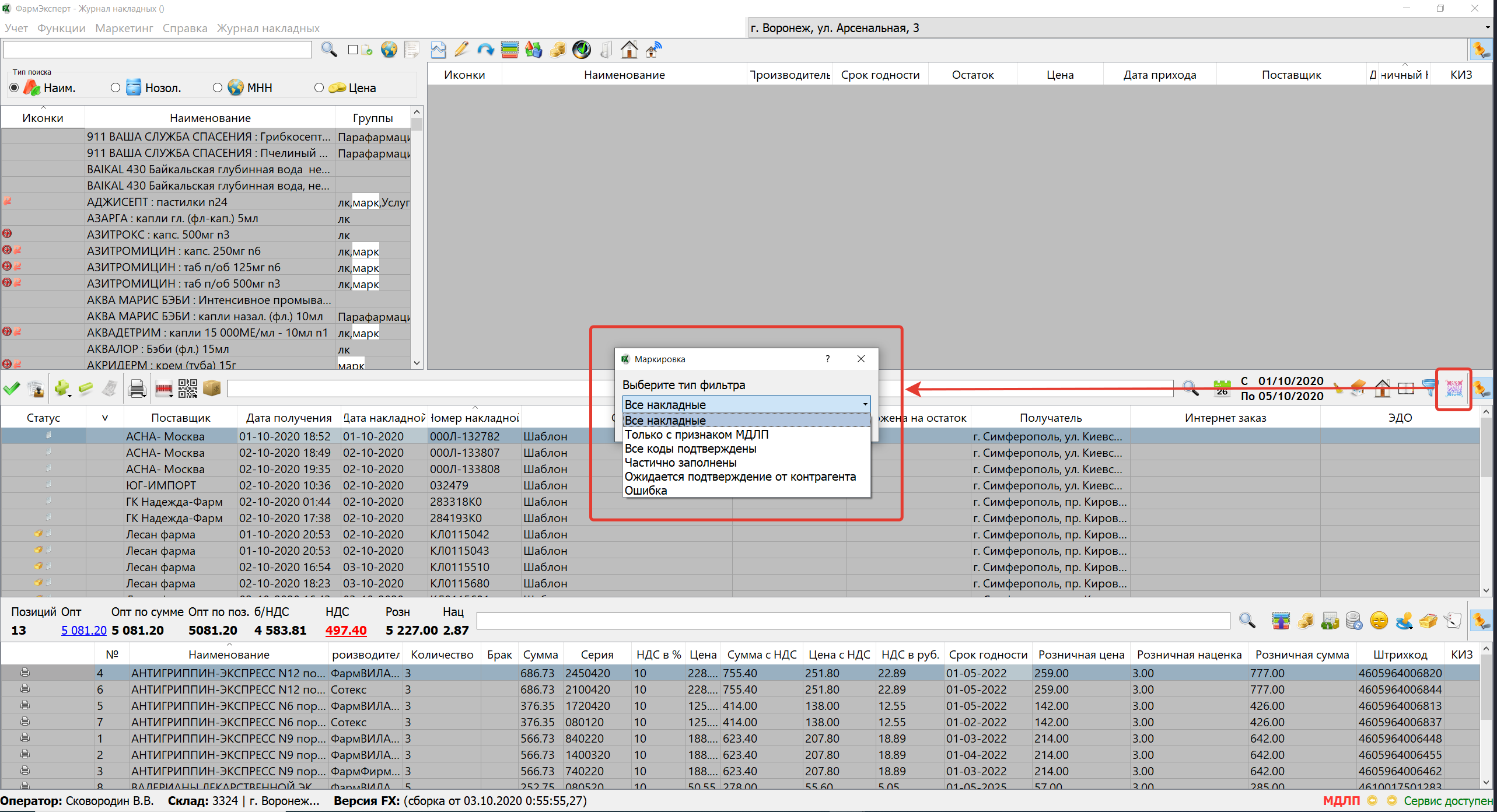Click the smiley face icon in bottom toolbar
1497x812 pixels.
[1379, 621]
